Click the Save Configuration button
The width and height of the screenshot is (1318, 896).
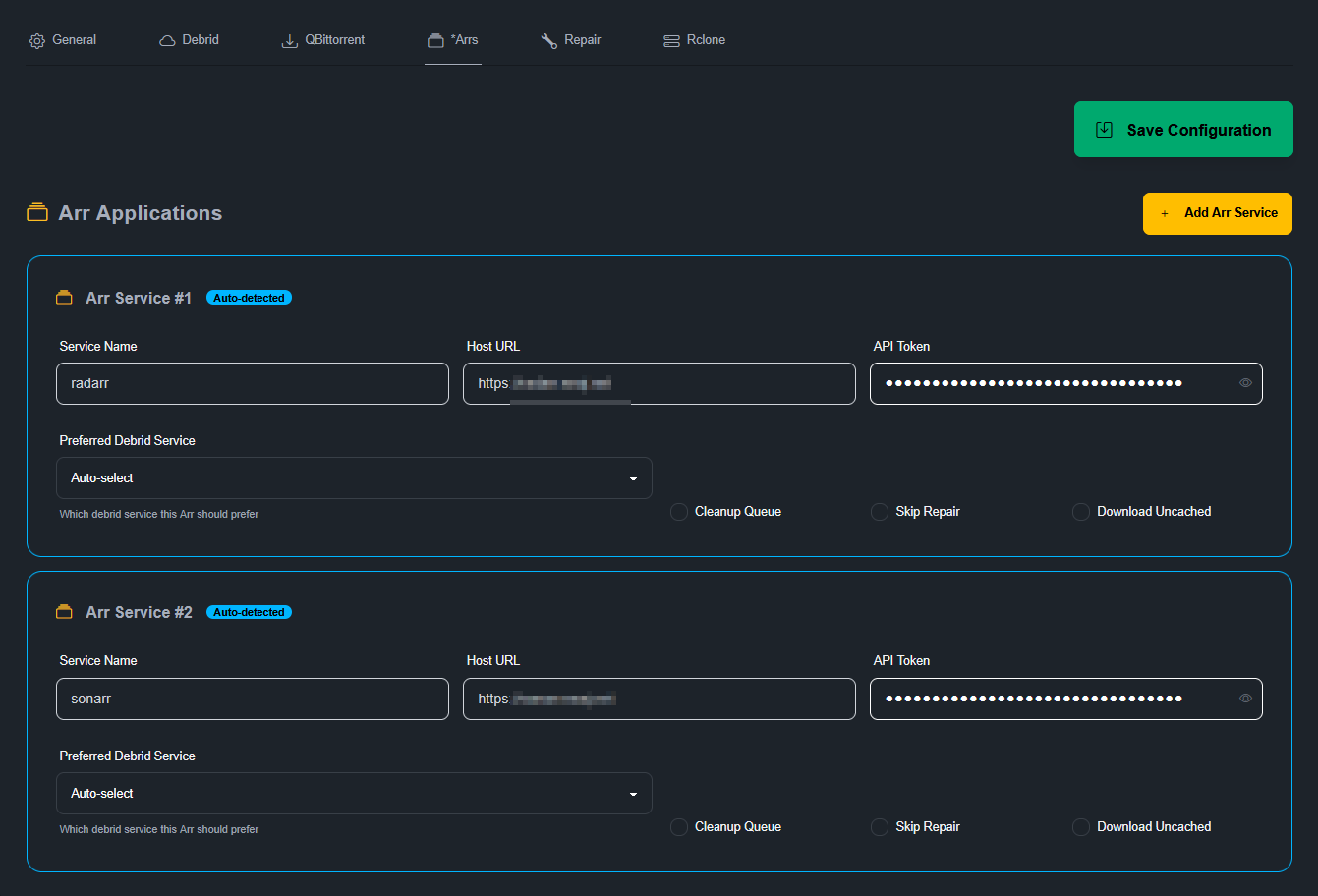[x=1183, y=130]
